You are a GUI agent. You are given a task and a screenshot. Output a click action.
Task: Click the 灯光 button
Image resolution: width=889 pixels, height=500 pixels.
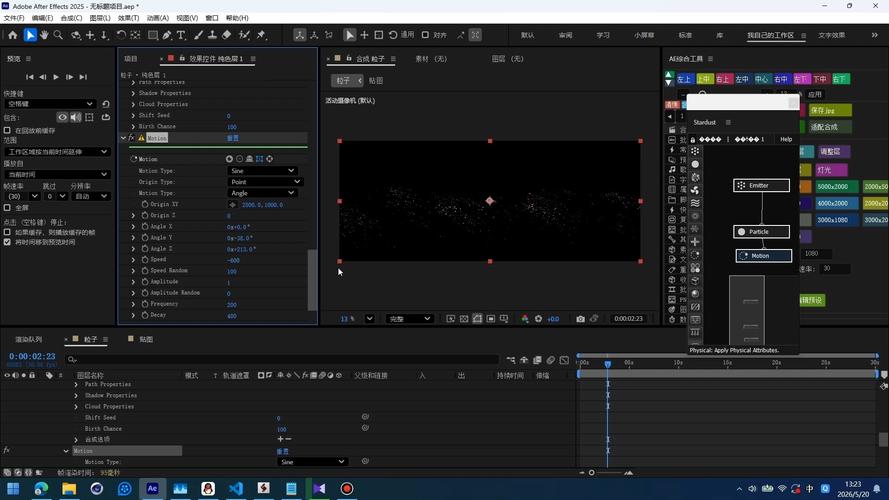[831, 170]
